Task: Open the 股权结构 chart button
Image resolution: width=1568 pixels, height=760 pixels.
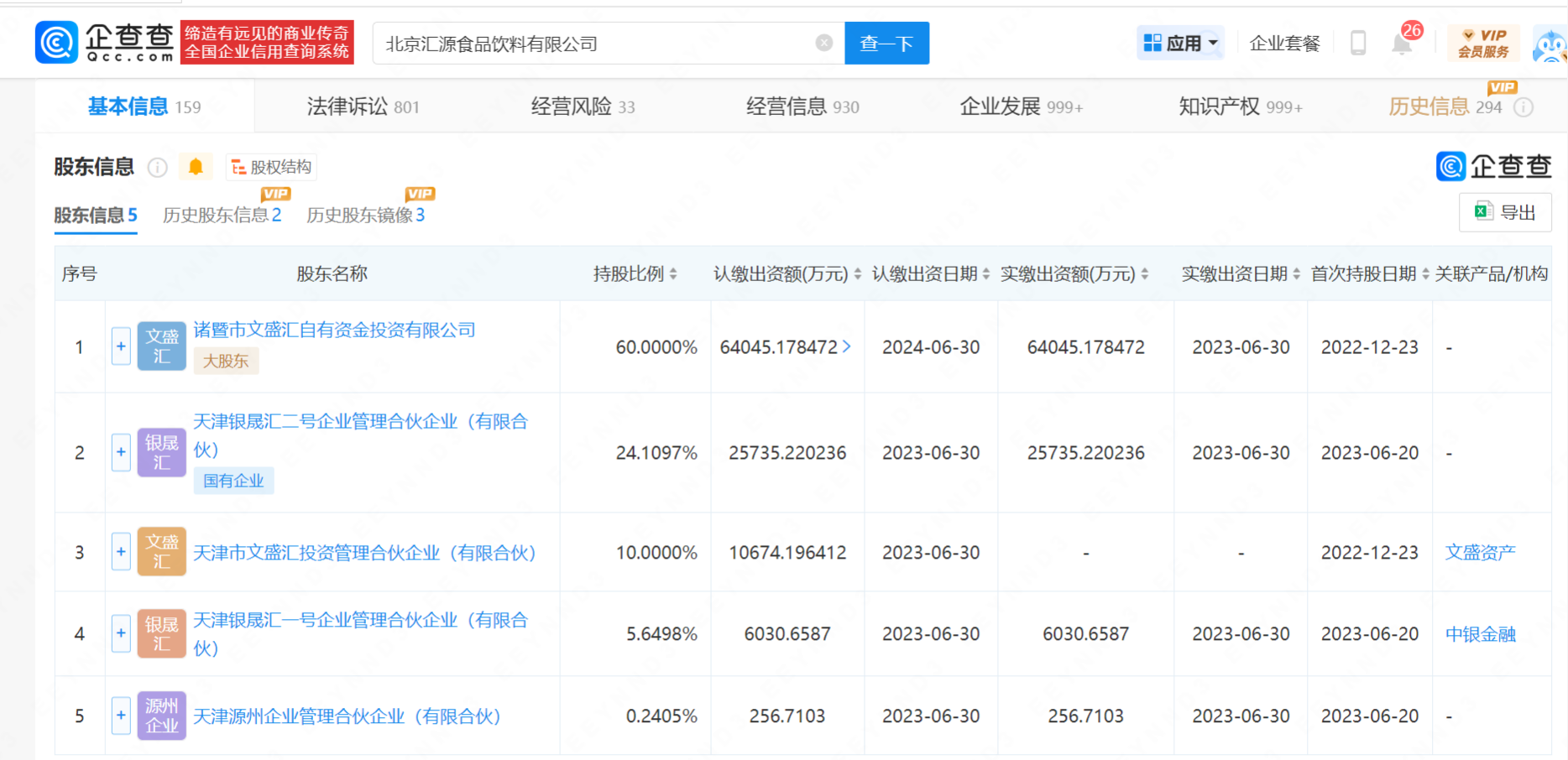Action: (271, 167)
